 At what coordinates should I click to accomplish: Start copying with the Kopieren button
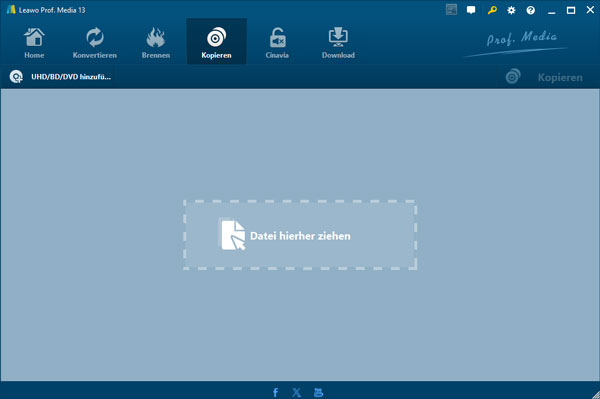click(x=545, y=77)
